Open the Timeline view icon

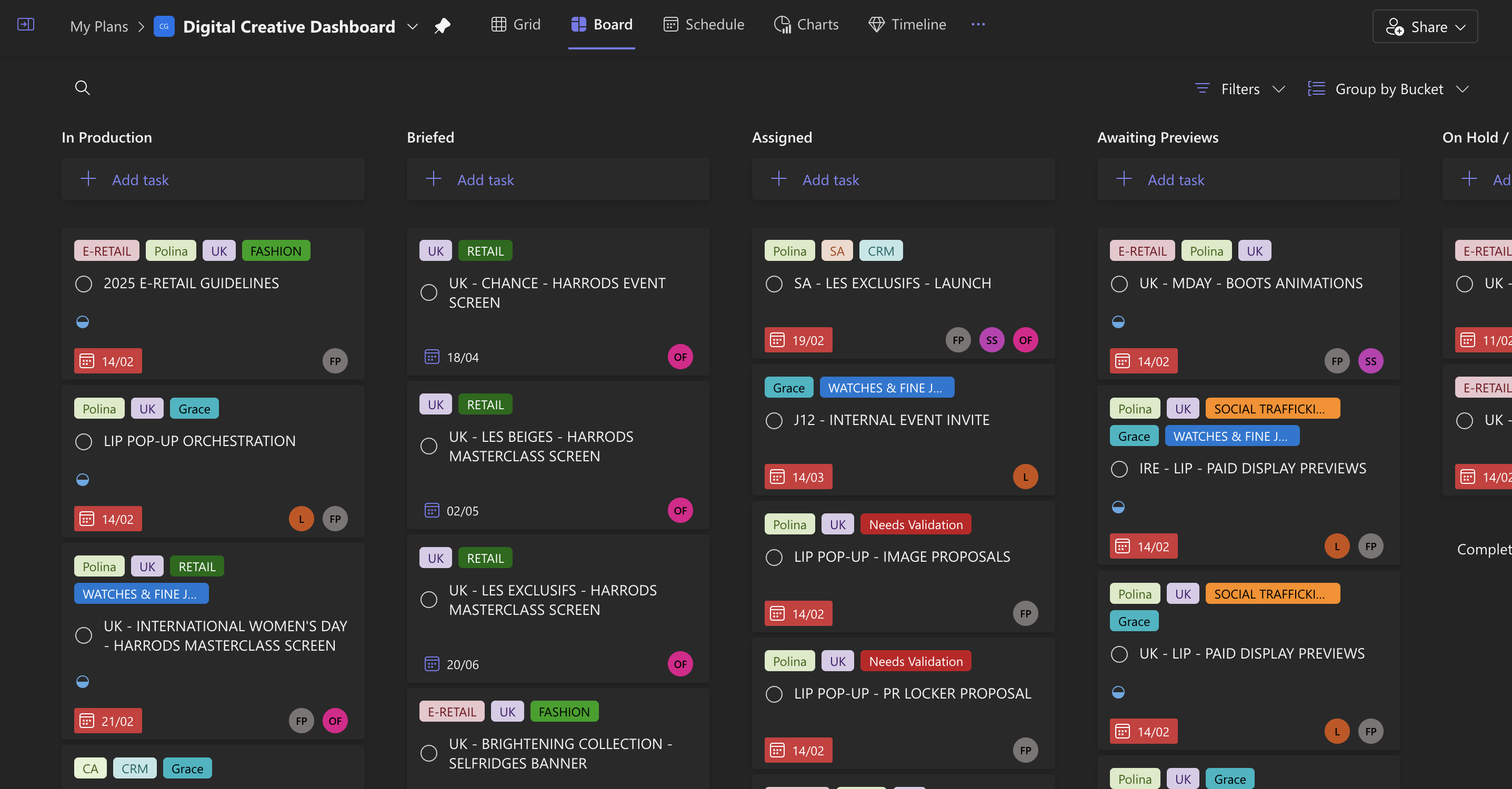(x=876, y=24)
